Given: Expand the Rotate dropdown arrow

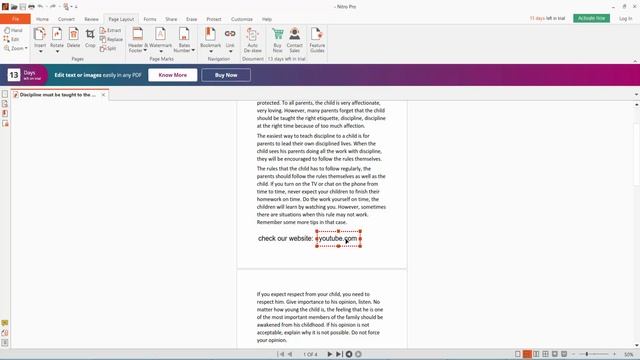Looking at the screenshot, I should pos(57,51).
